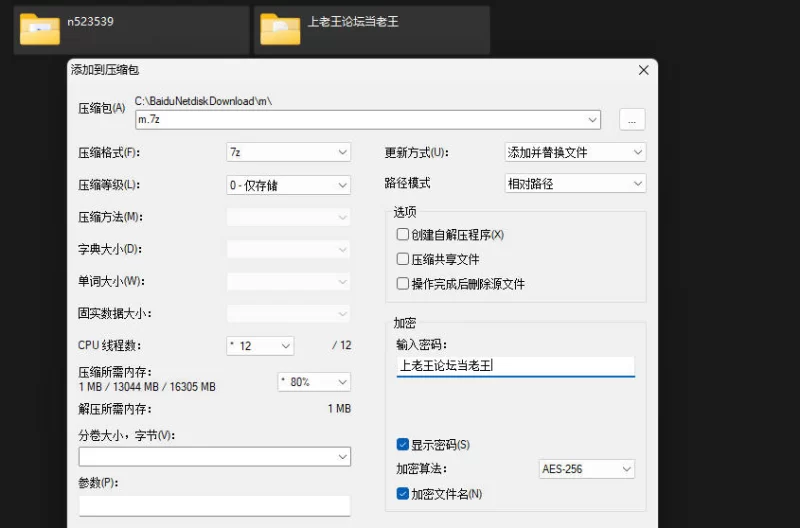Screen dimensions: 800x528
Task: Open the CPU 线程数 dropdown showing 12
Action: [260, 346]
